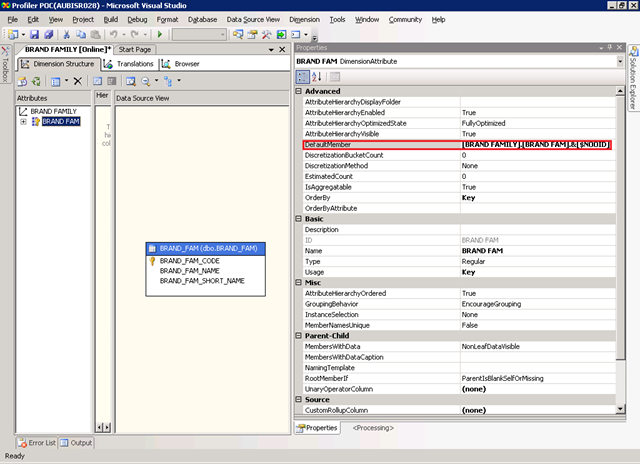Screen dimensions: 640x464
Task: Click the Copy toolbar icon
Action: click(81, 35)
